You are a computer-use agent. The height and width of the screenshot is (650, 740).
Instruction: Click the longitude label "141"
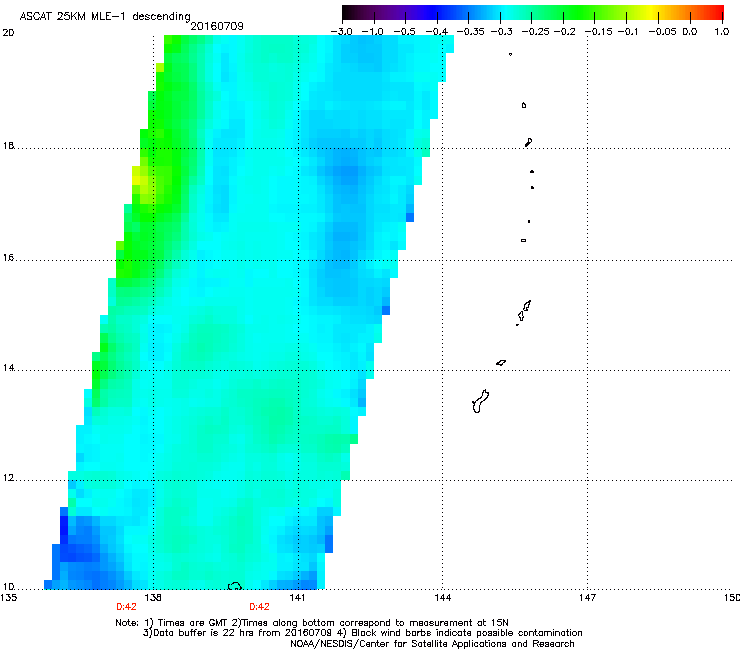[297, 598]
